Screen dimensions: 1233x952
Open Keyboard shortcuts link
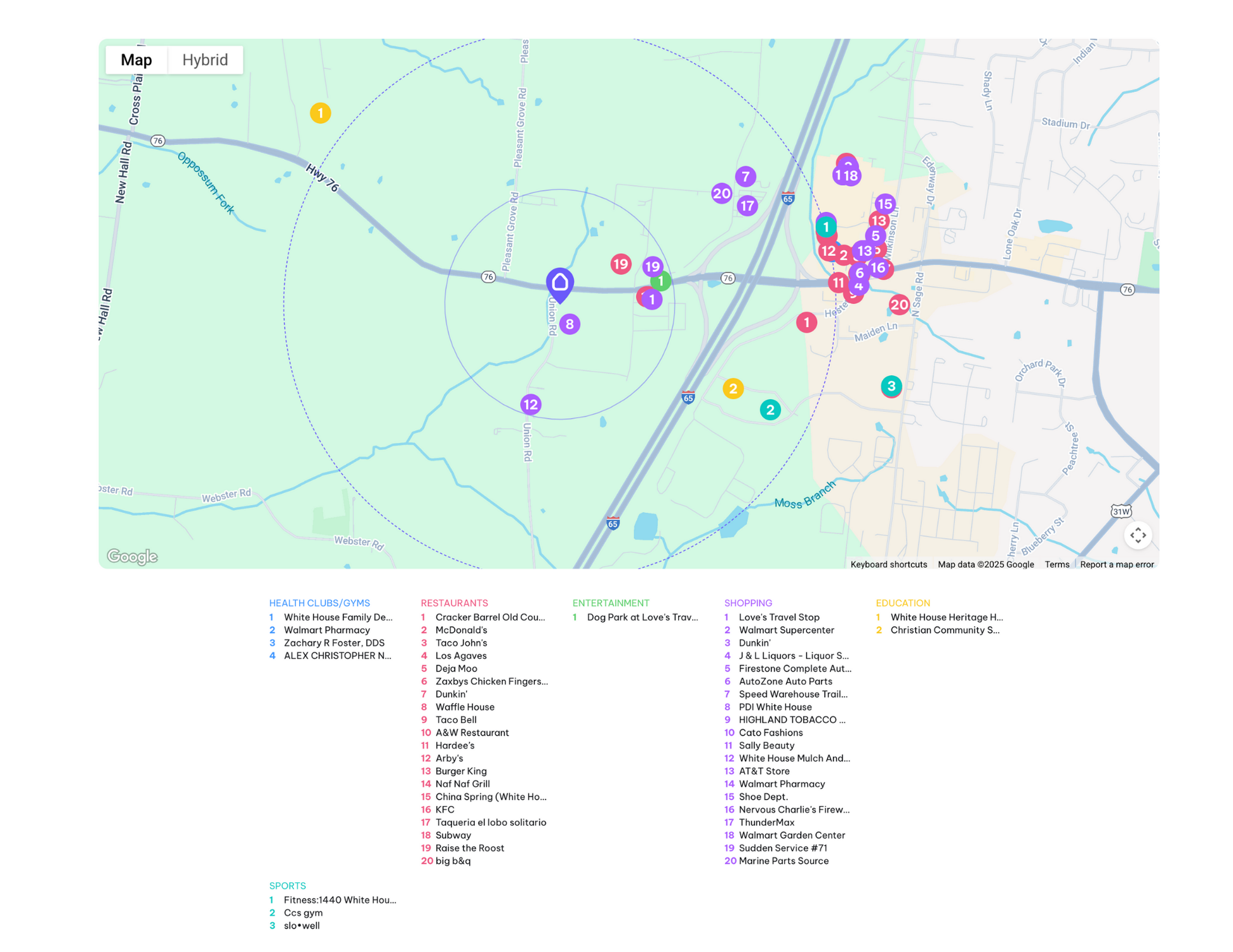pyautogui.click(x=888, y=564)
